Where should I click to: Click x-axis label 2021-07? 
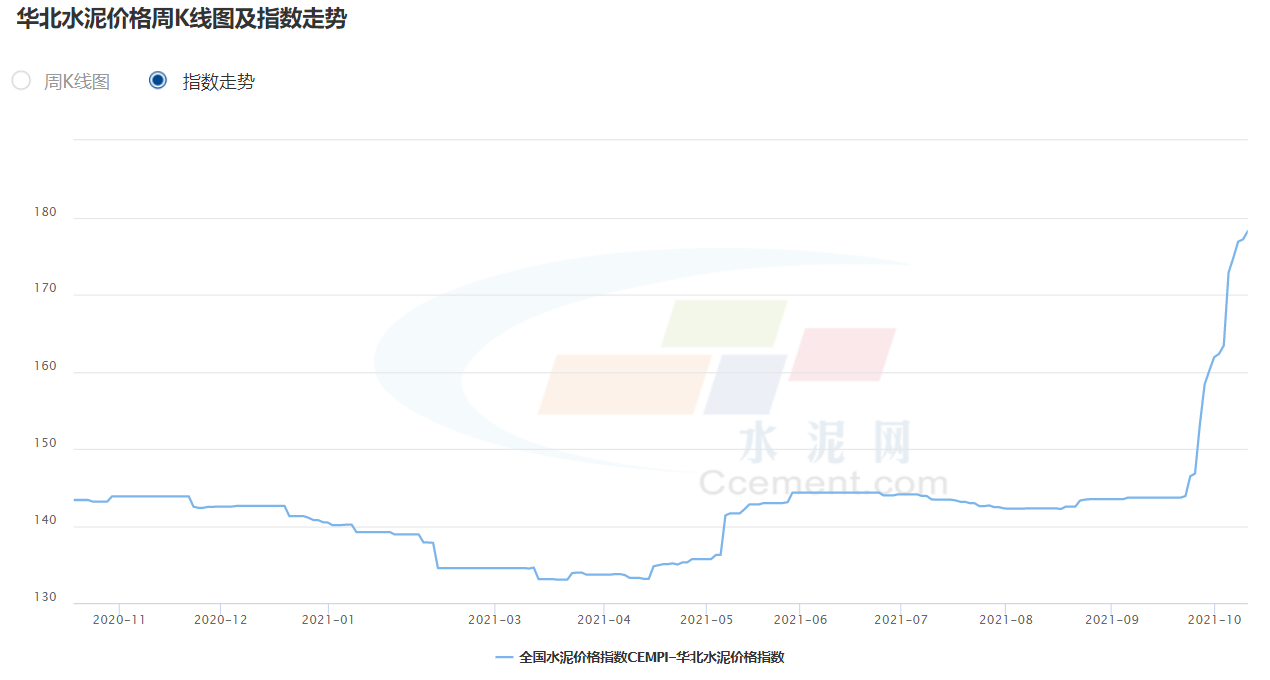click(x=901, y=620)
